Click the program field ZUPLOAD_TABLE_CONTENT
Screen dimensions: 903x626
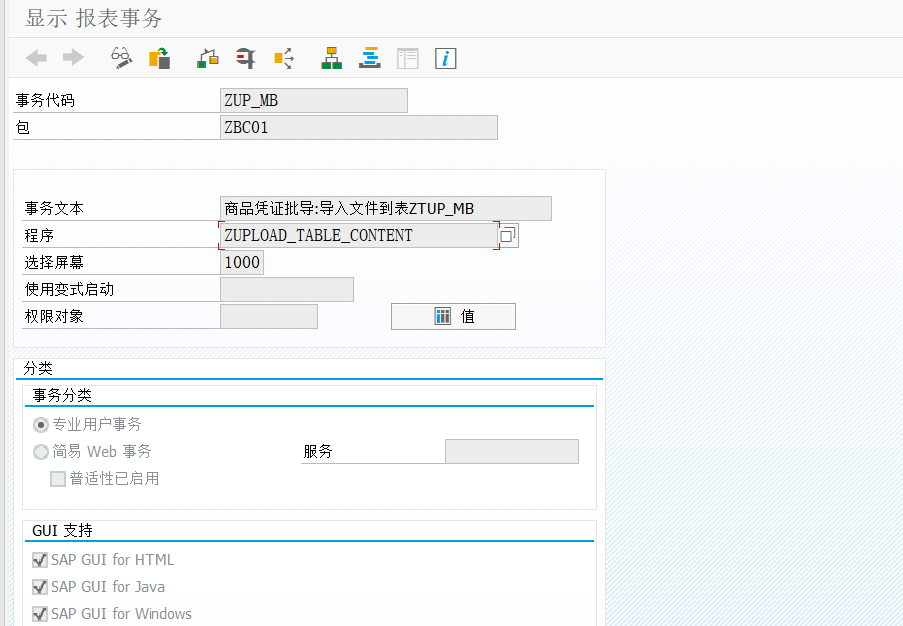pos(359,235)
